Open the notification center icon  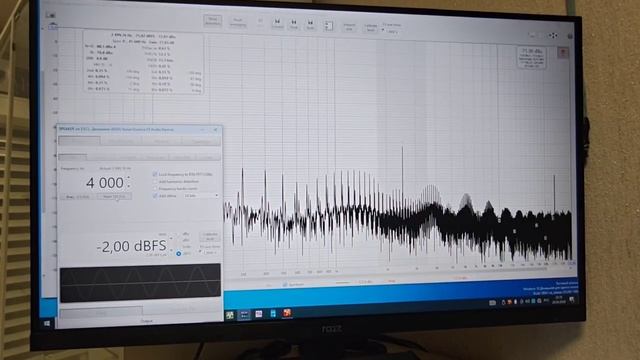click(572, 300)
